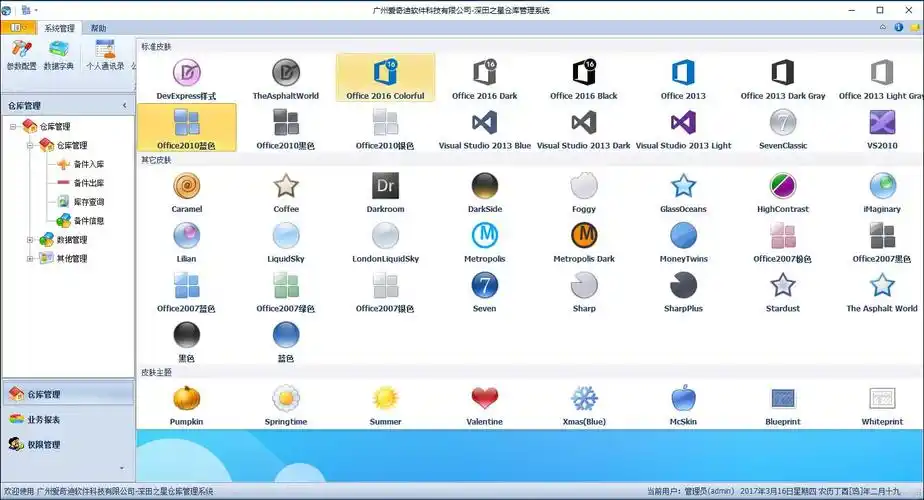Choose the Valentine heart skin

(x=484, y=405)
